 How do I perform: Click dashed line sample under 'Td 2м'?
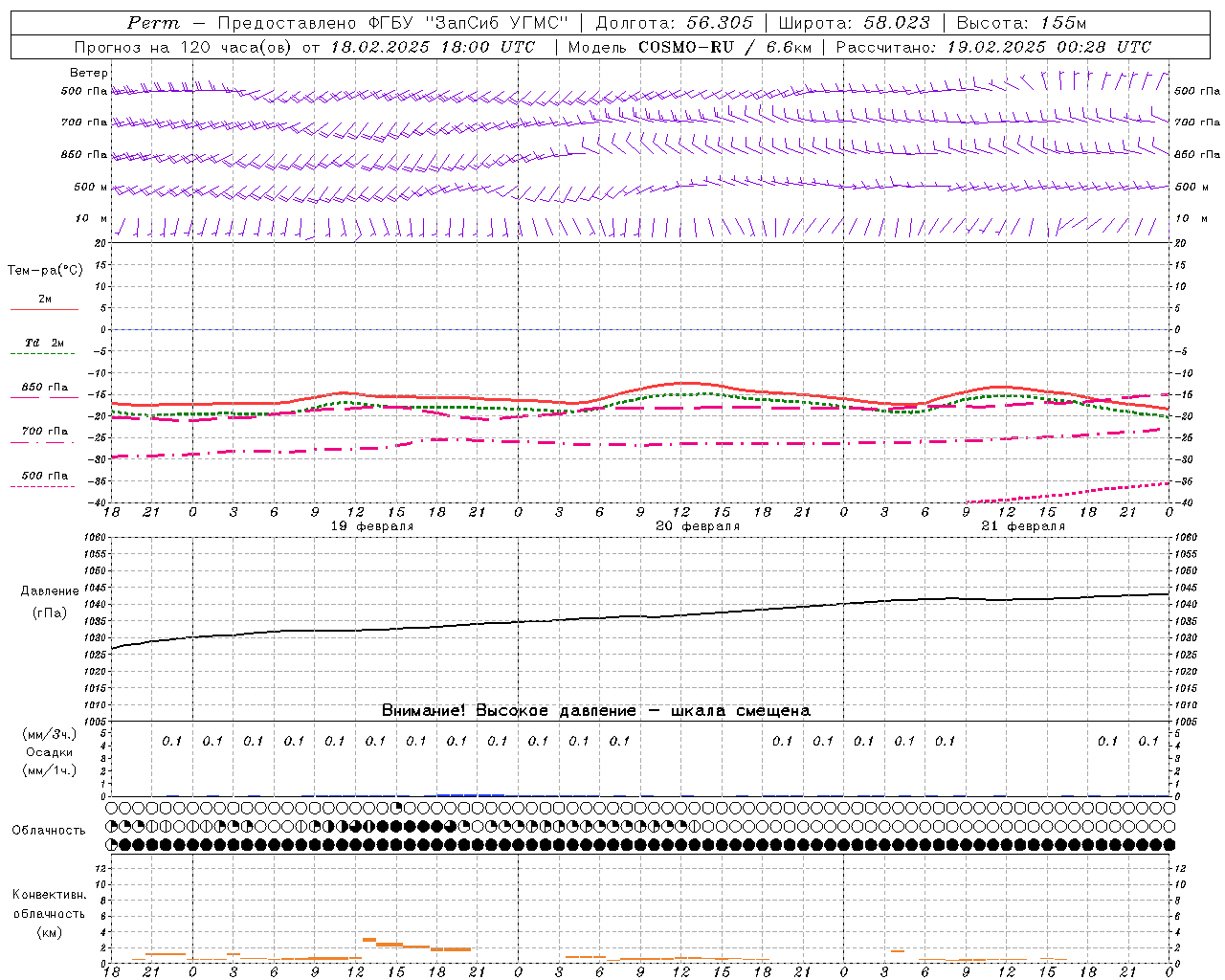[x=43, y=354]
